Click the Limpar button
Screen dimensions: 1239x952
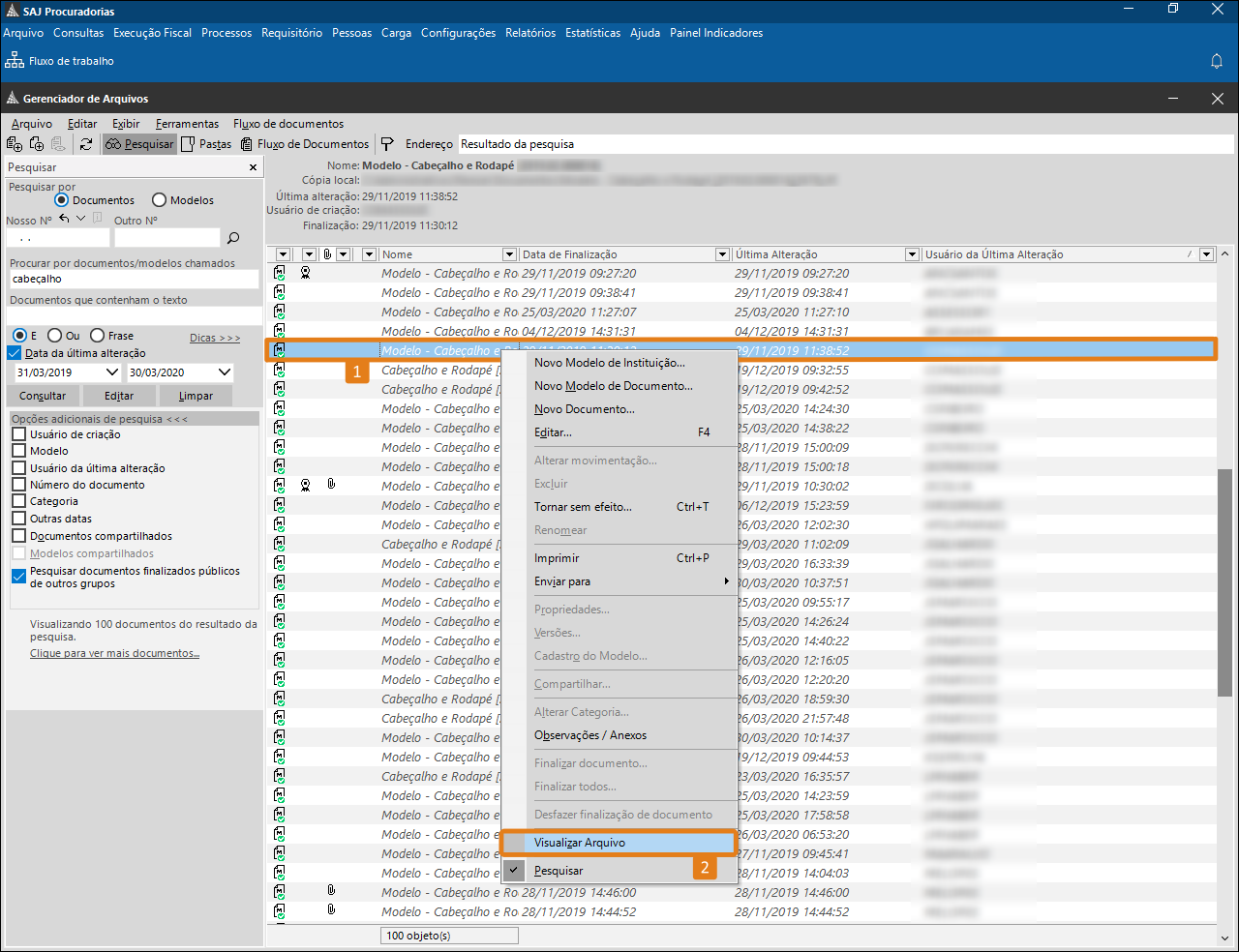tap(196, 396)
